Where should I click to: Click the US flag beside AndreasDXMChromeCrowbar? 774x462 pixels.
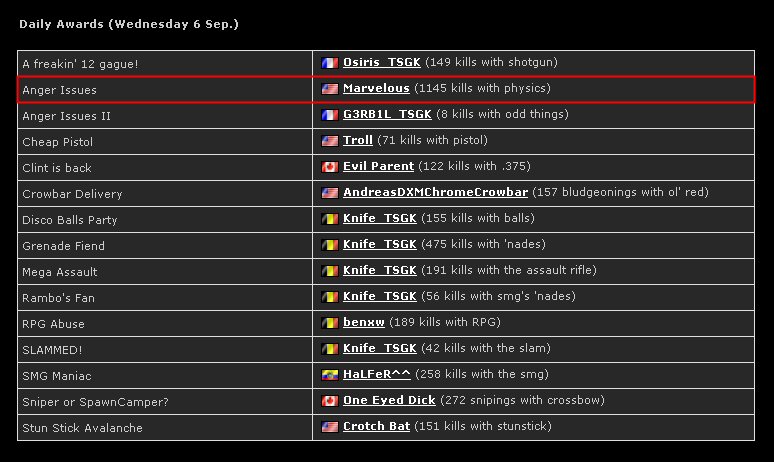point(329,193)
